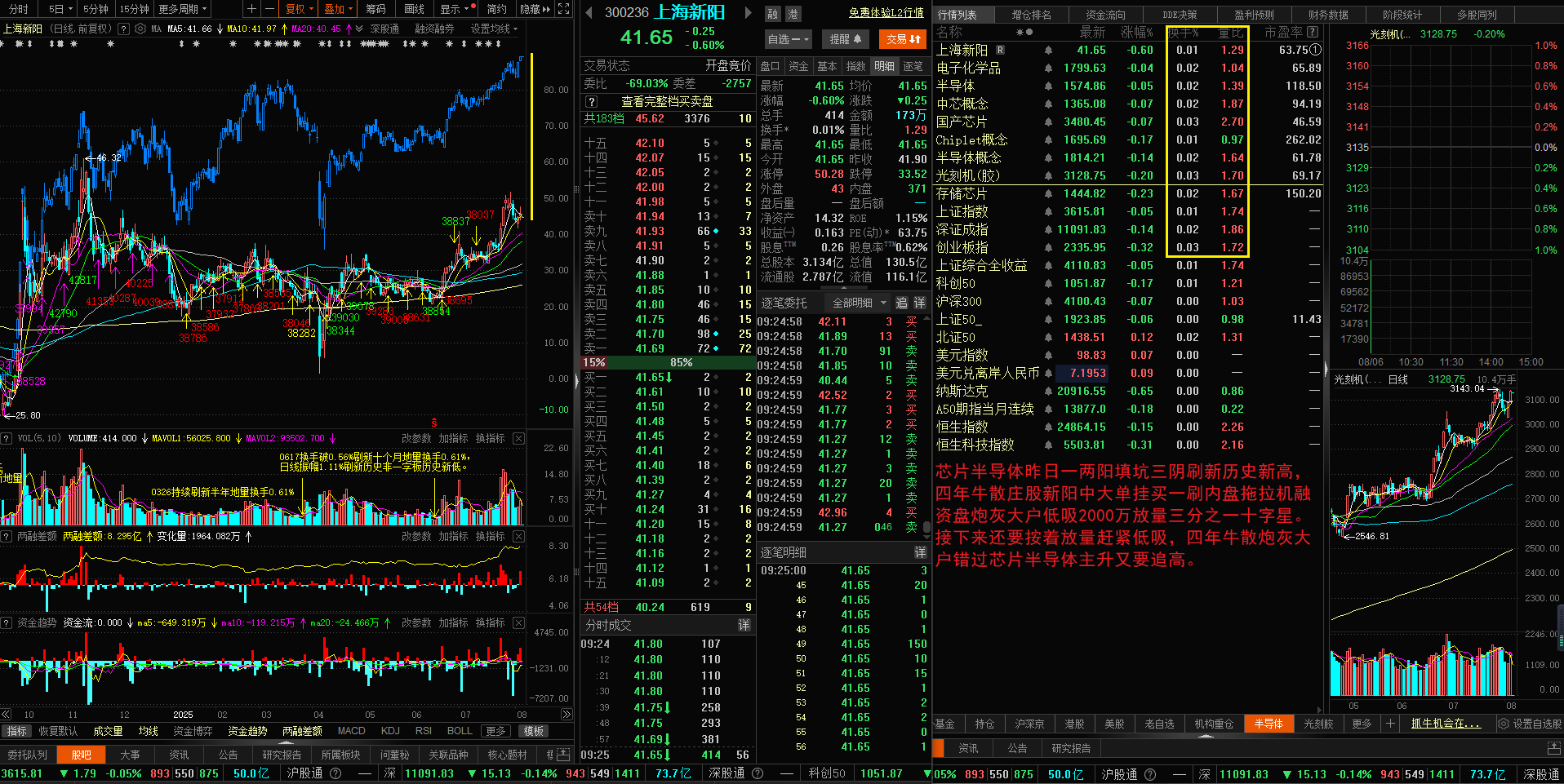Switch to 明细 tab
The height and width of the screenshot is (784, 1564).
[x=884, y=66]
